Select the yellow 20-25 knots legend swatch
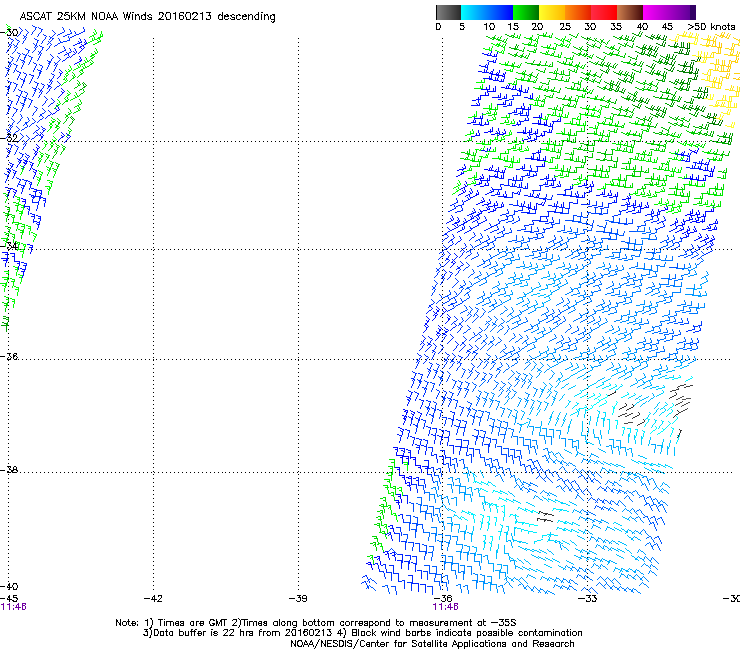Viewport: 740px width, 650px height. pos(552,12)
